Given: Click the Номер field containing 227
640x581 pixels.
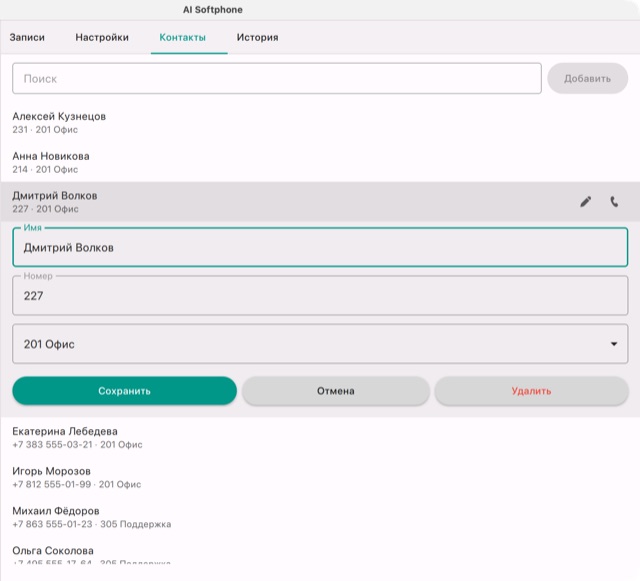Looking at the screenshot, I should (x=320, y=296).
